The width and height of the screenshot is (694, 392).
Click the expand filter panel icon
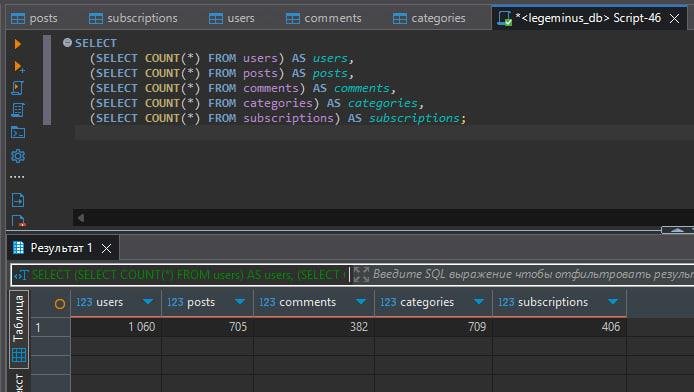361,274
